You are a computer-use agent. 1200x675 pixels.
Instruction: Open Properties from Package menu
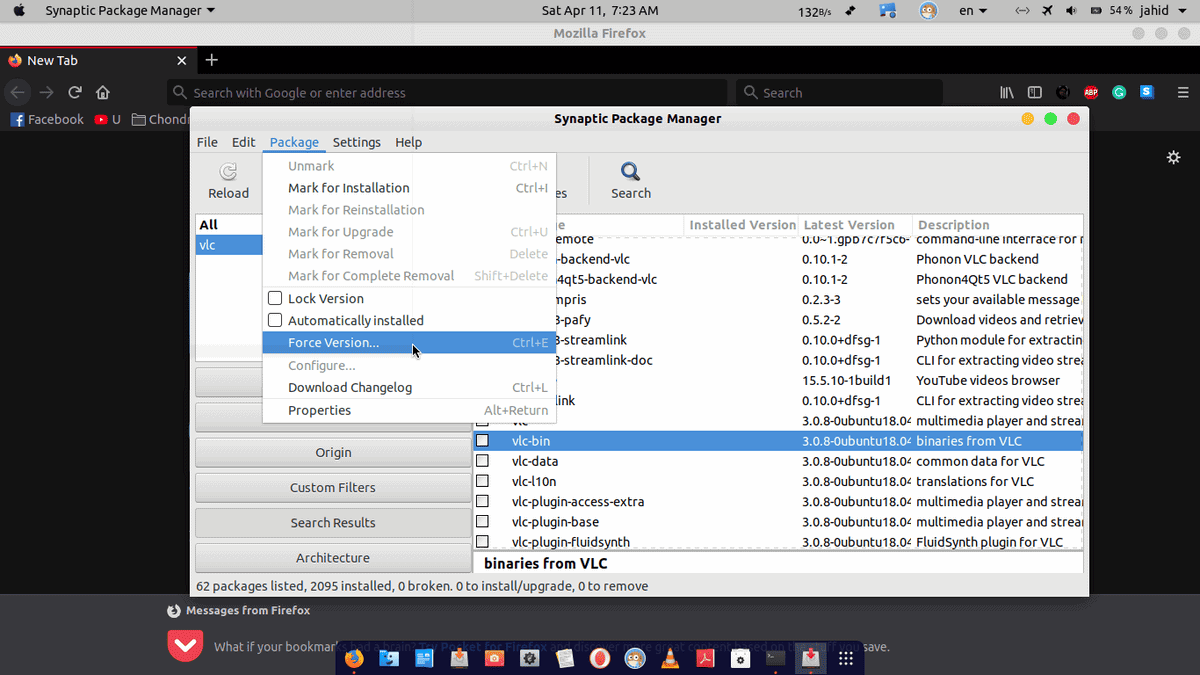click(409, 410)
